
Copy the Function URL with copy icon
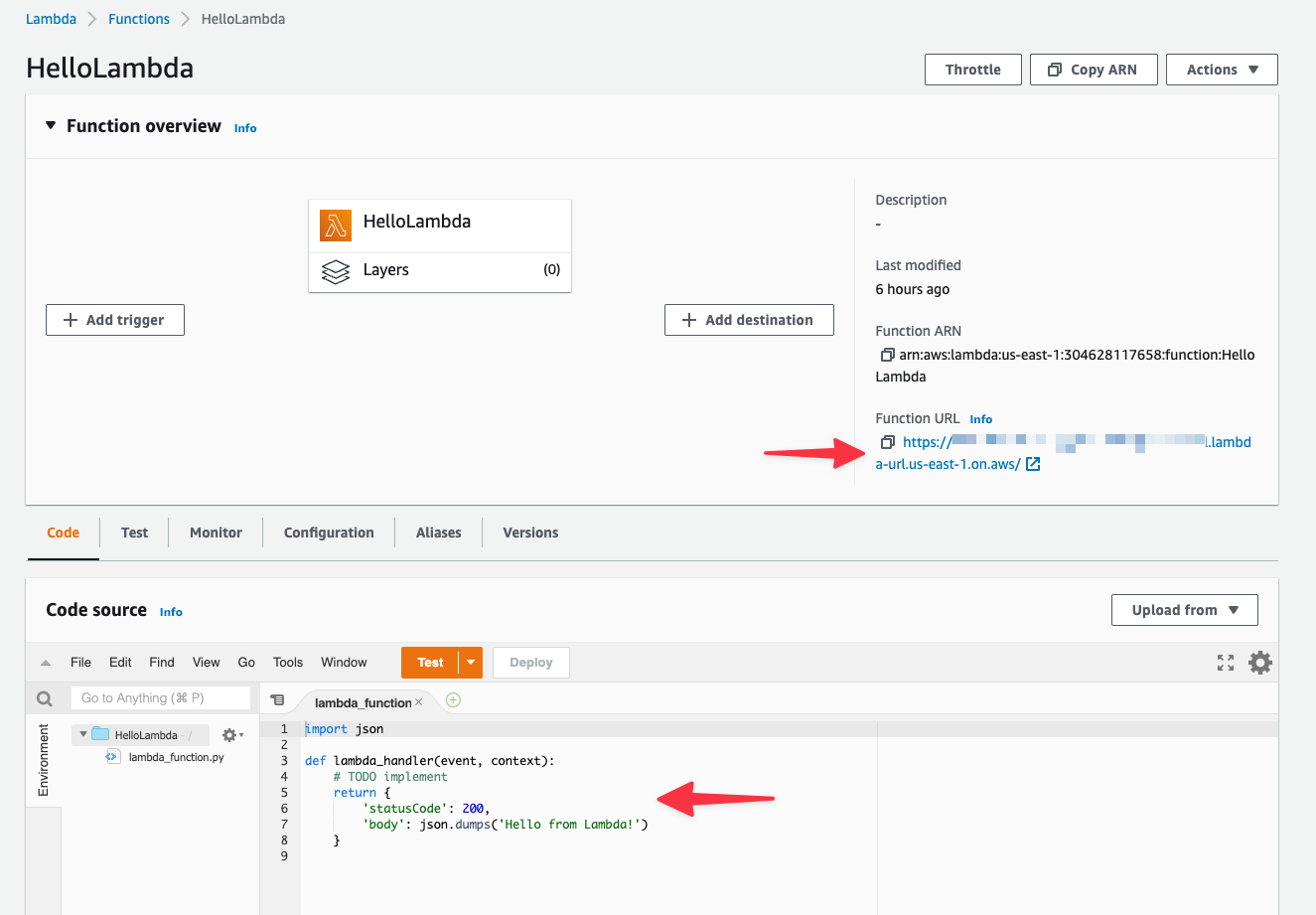(887, 442)
